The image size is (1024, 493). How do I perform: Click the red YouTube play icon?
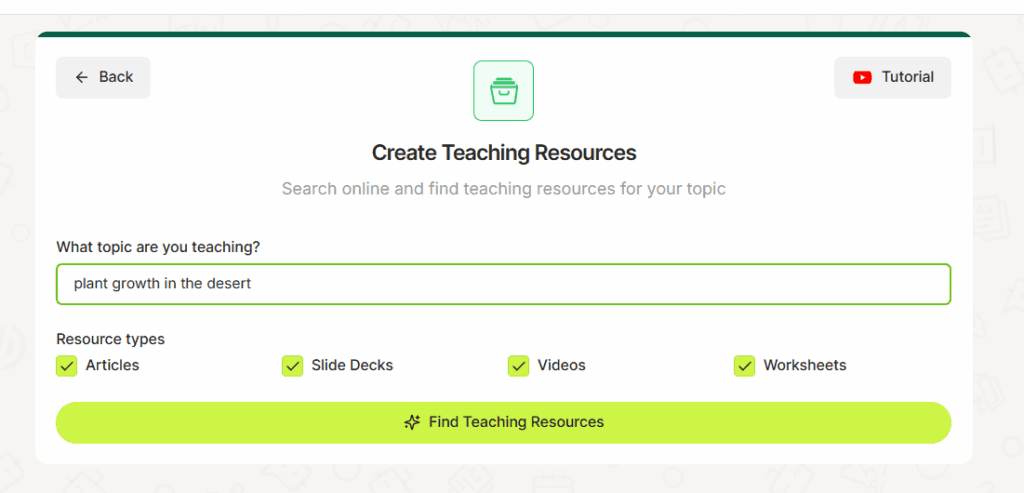click(x=862, y=77)
